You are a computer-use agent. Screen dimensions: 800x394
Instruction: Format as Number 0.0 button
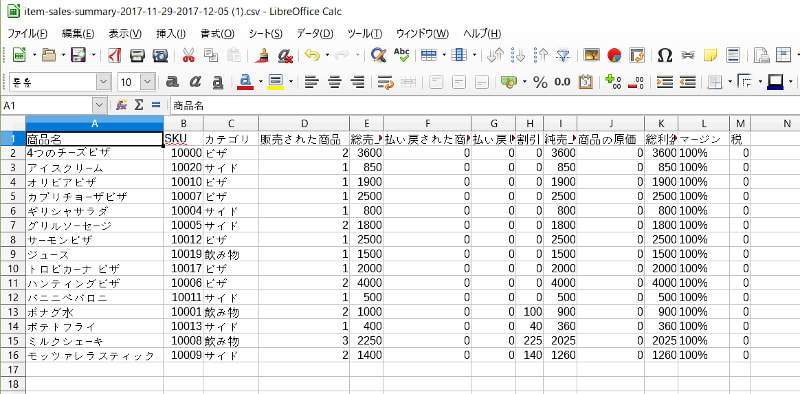(562, 82)
